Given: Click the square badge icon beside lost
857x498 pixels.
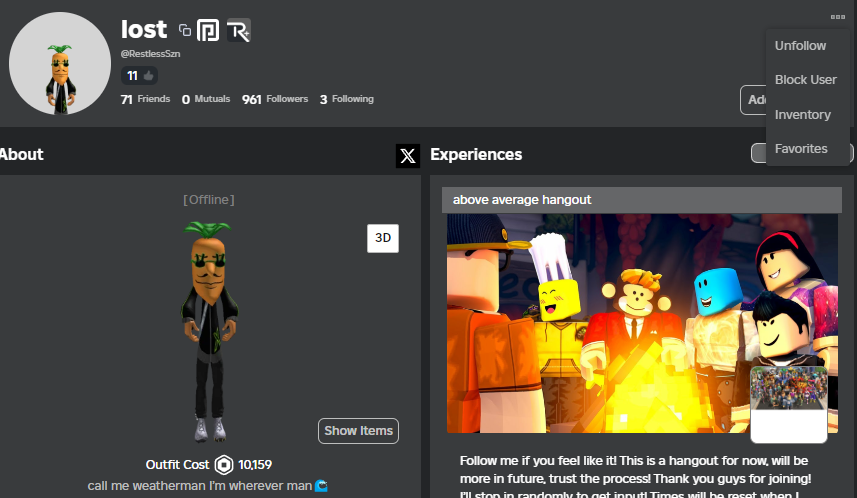Looking at the screenshot, I should [208, 30].
